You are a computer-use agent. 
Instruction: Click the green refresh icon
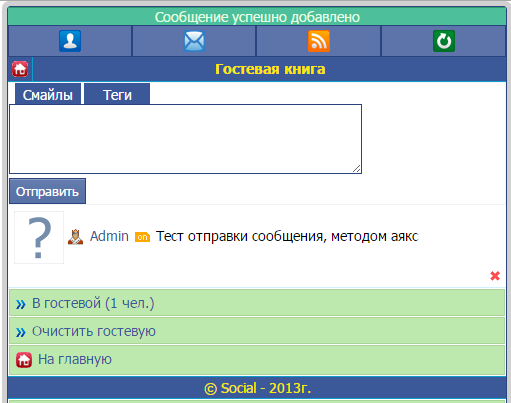[x=444, y=41]
